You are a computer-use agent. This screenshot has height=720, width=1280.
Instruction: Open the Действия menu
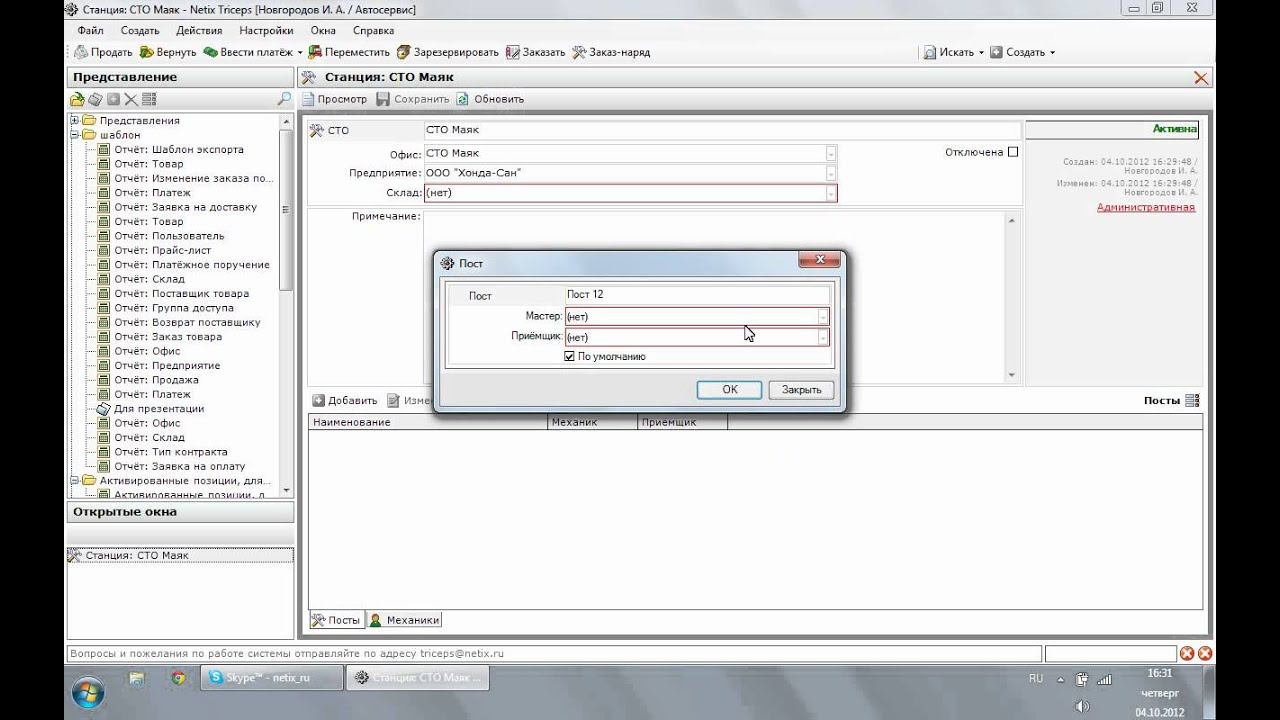pyautogui.click(x=199, y=31)
